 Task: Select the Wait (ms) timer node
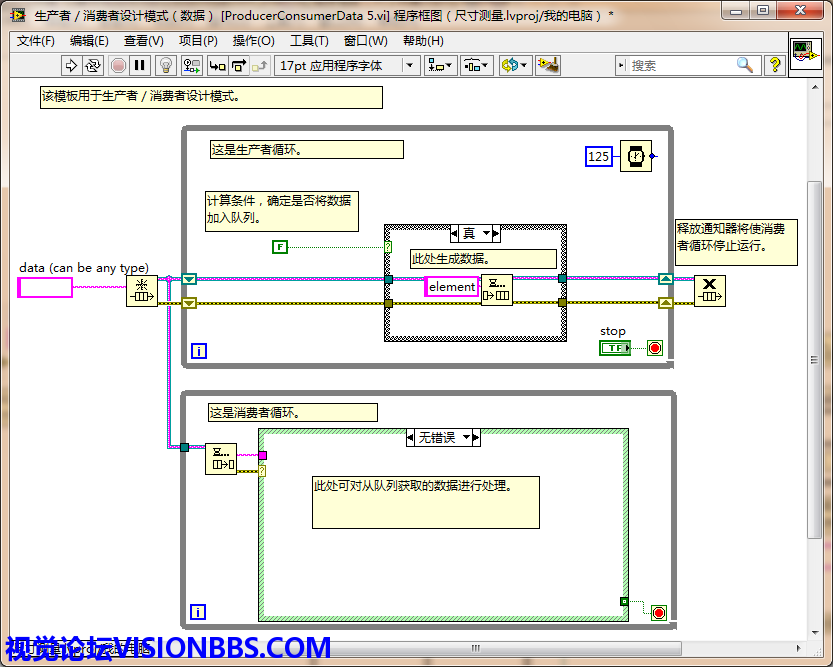[x=635, y=156]
